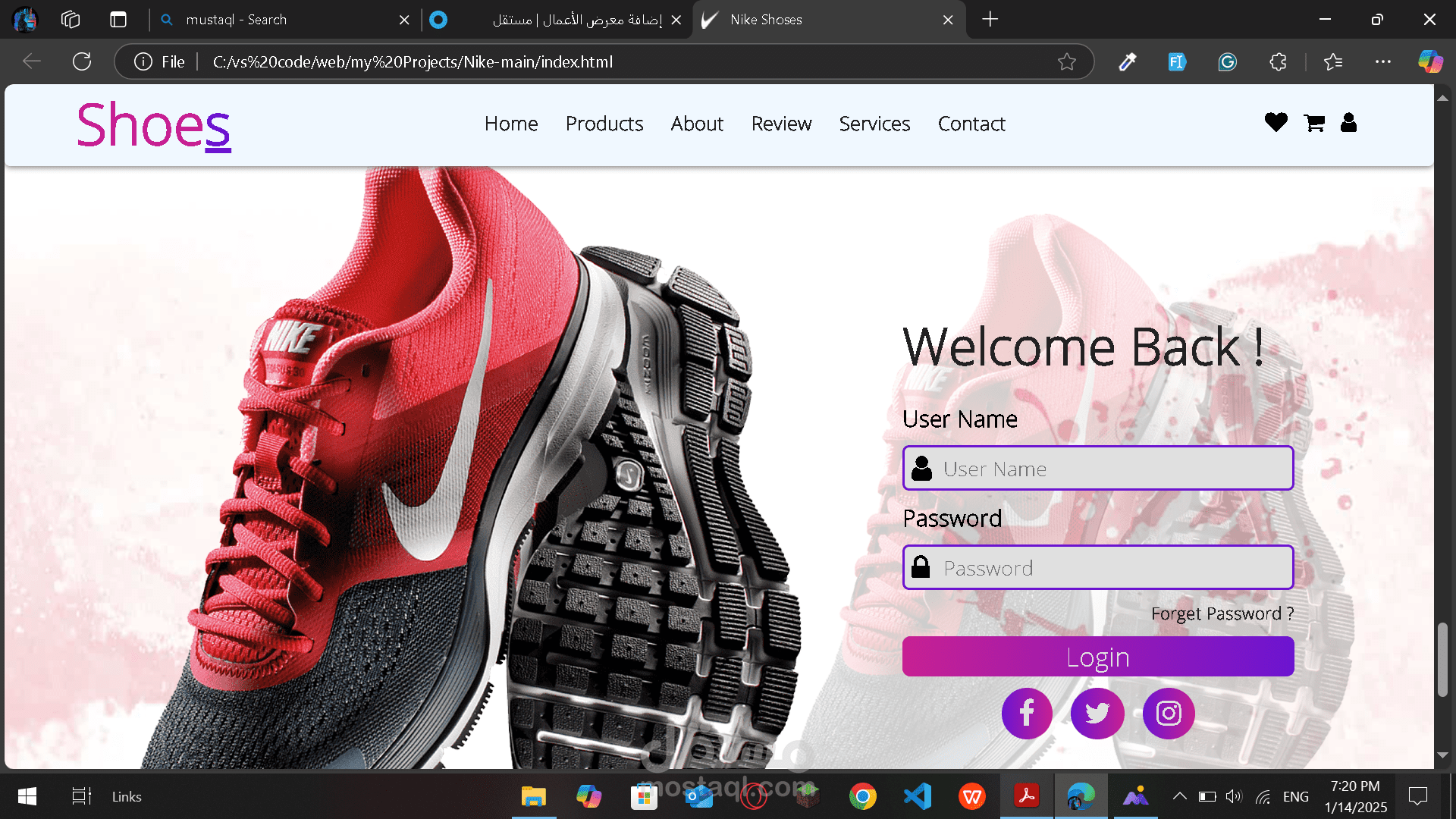Click the Grammarly extension icon
This screenshot has height=819, width=1456.
coord(1227,61)
